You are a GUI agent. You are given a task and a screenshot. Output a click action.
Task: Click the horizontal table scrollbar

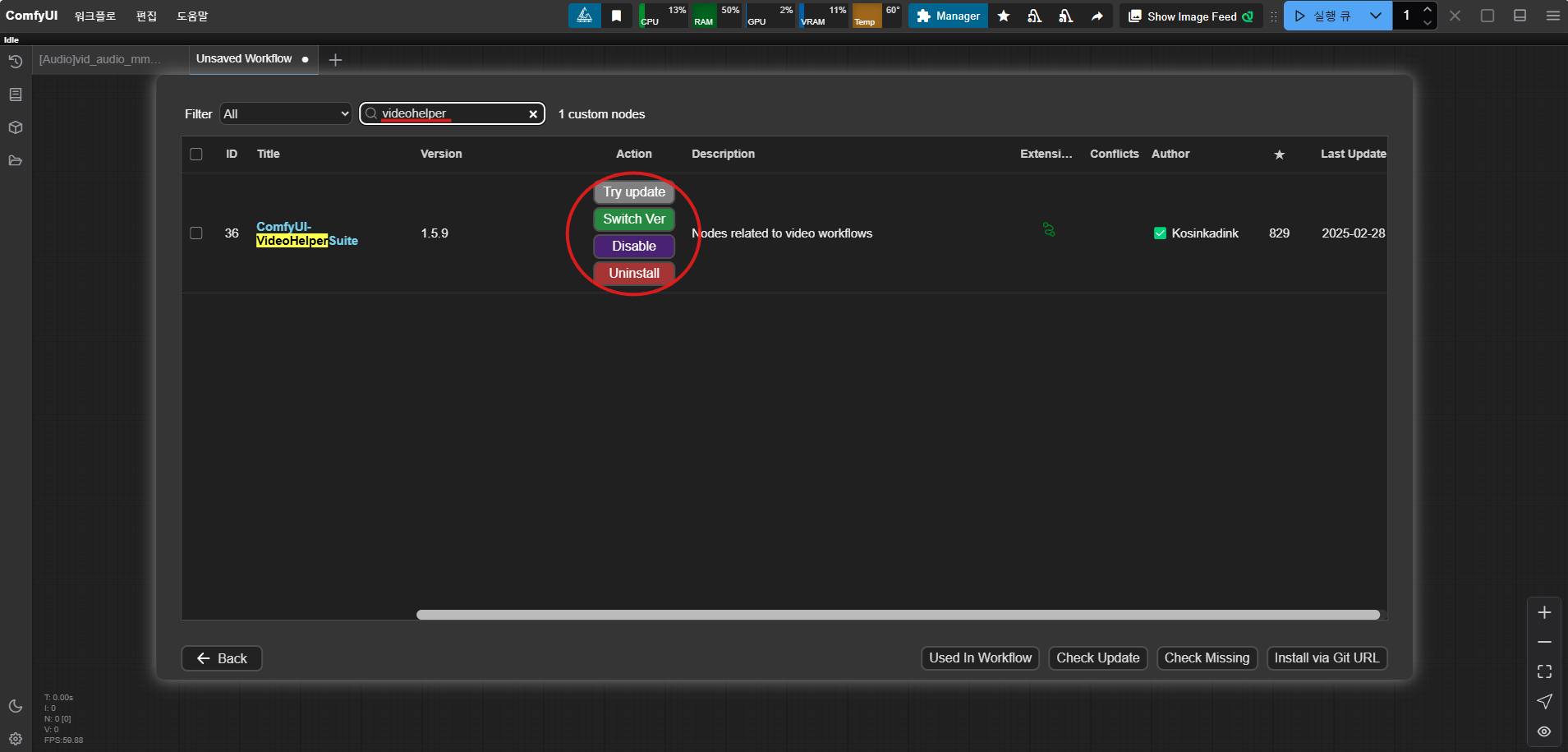click(x=898, y=615)
